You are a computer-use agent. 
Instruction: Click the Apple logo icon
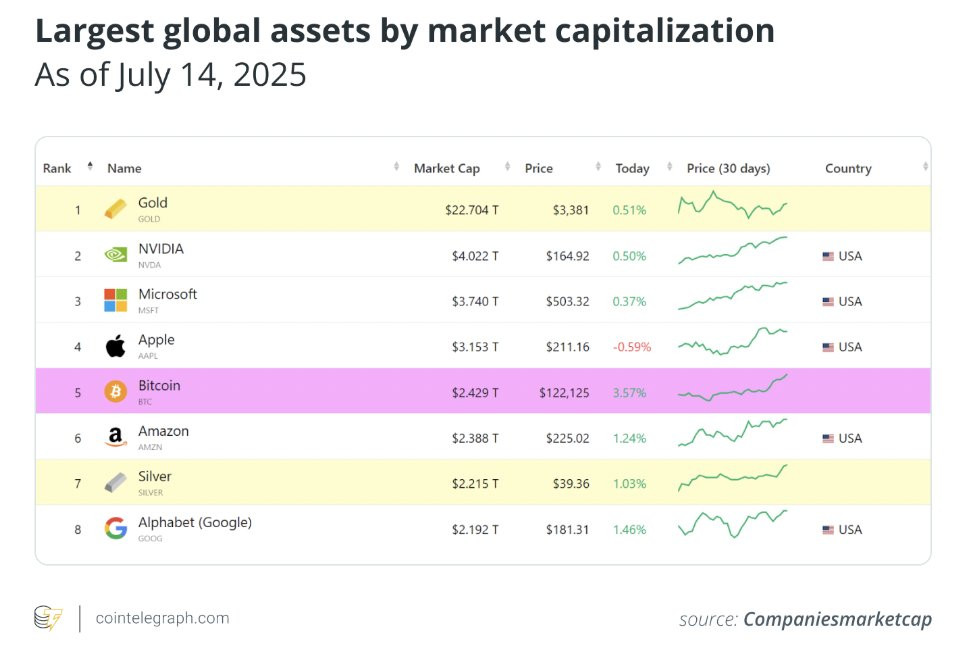click(115, 346)
